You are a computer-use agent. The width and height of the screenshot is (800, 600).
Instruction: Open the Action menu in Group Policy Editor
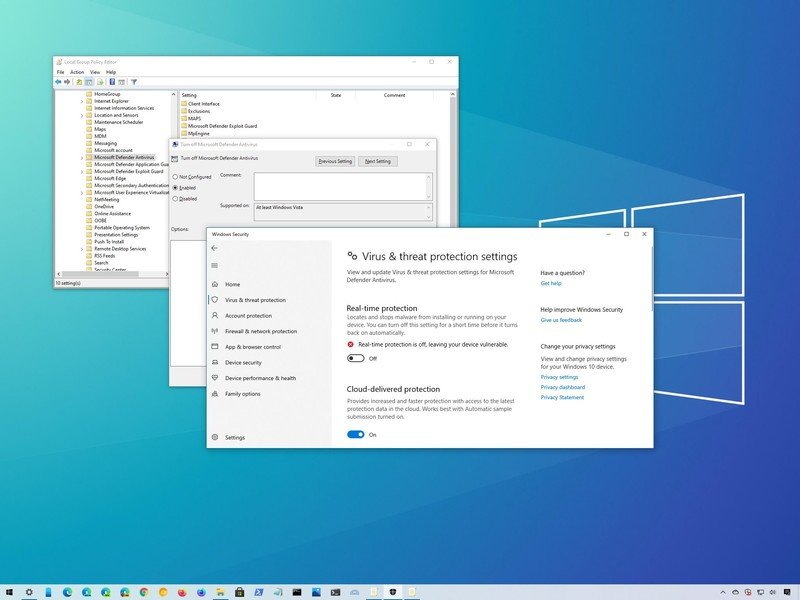tap(77, 72)
